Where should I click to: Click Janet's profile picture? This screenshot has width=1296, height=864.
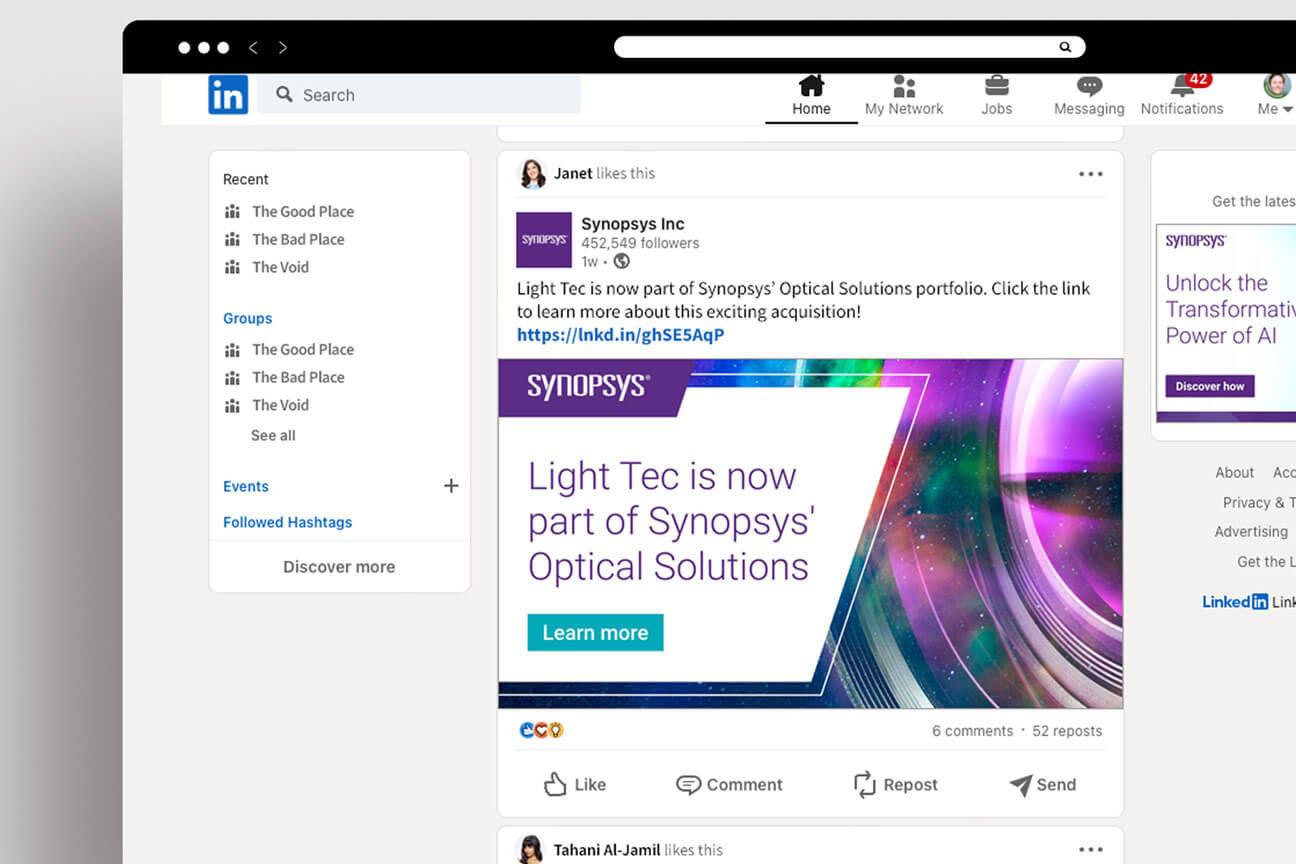pyautogui.click(x=531, y=173)
